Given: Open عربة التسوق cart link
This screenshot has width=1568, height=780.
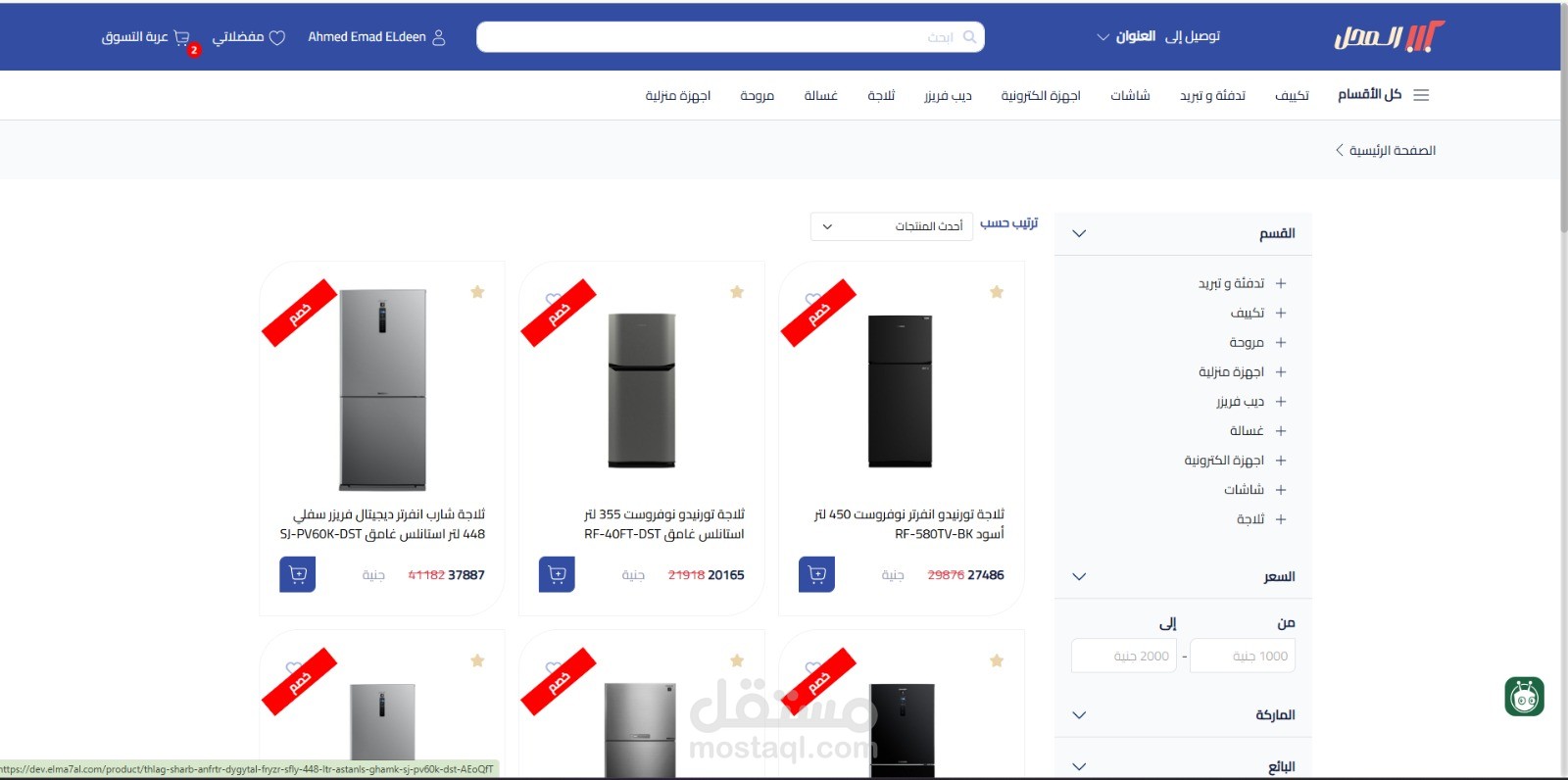Looking at the screenshot, I should click(x=135, y=37).
